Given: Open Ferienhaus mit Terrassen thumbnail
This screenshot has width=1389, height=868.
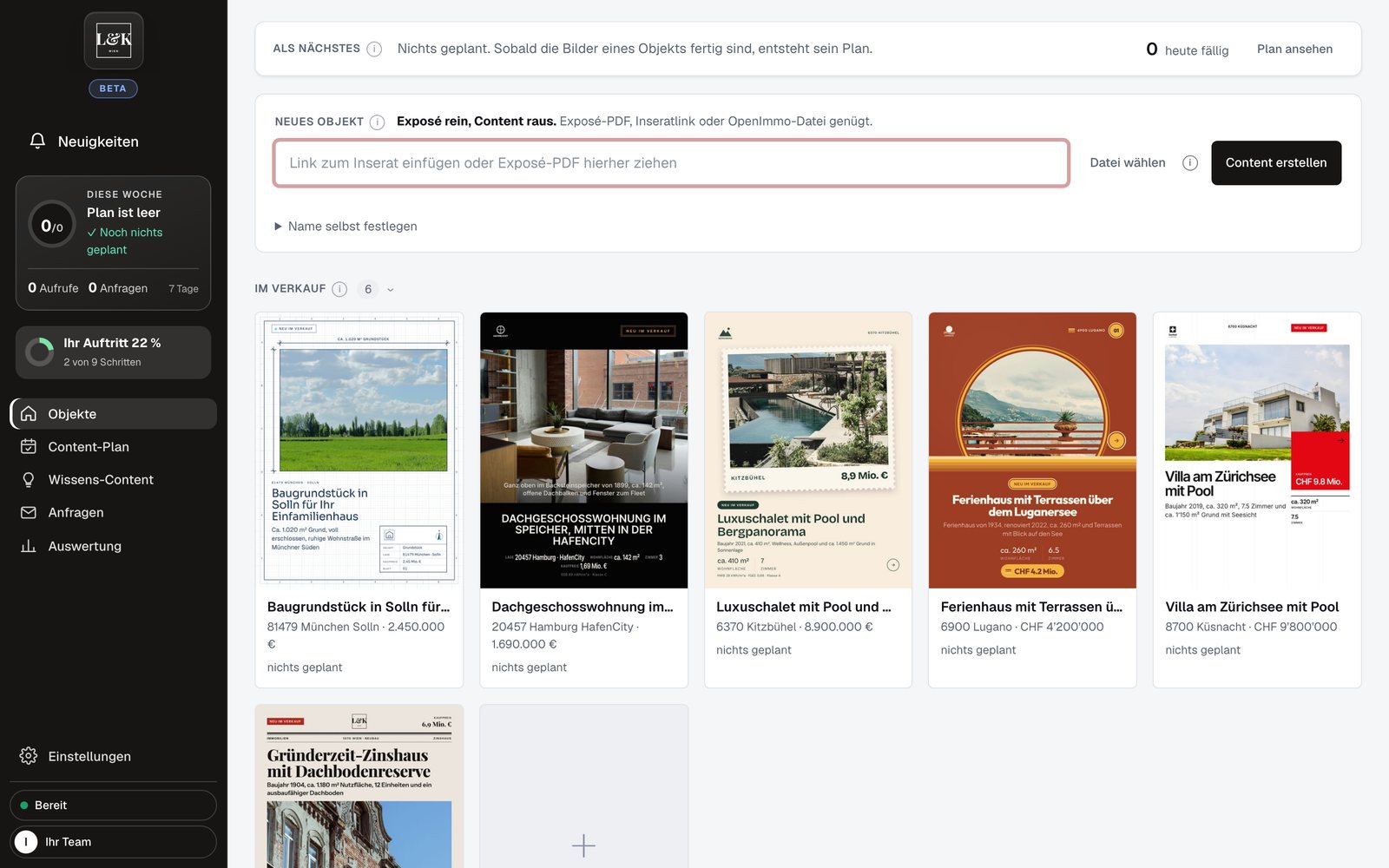Looking at the screenshot, I should click(x=1032, y=450).
